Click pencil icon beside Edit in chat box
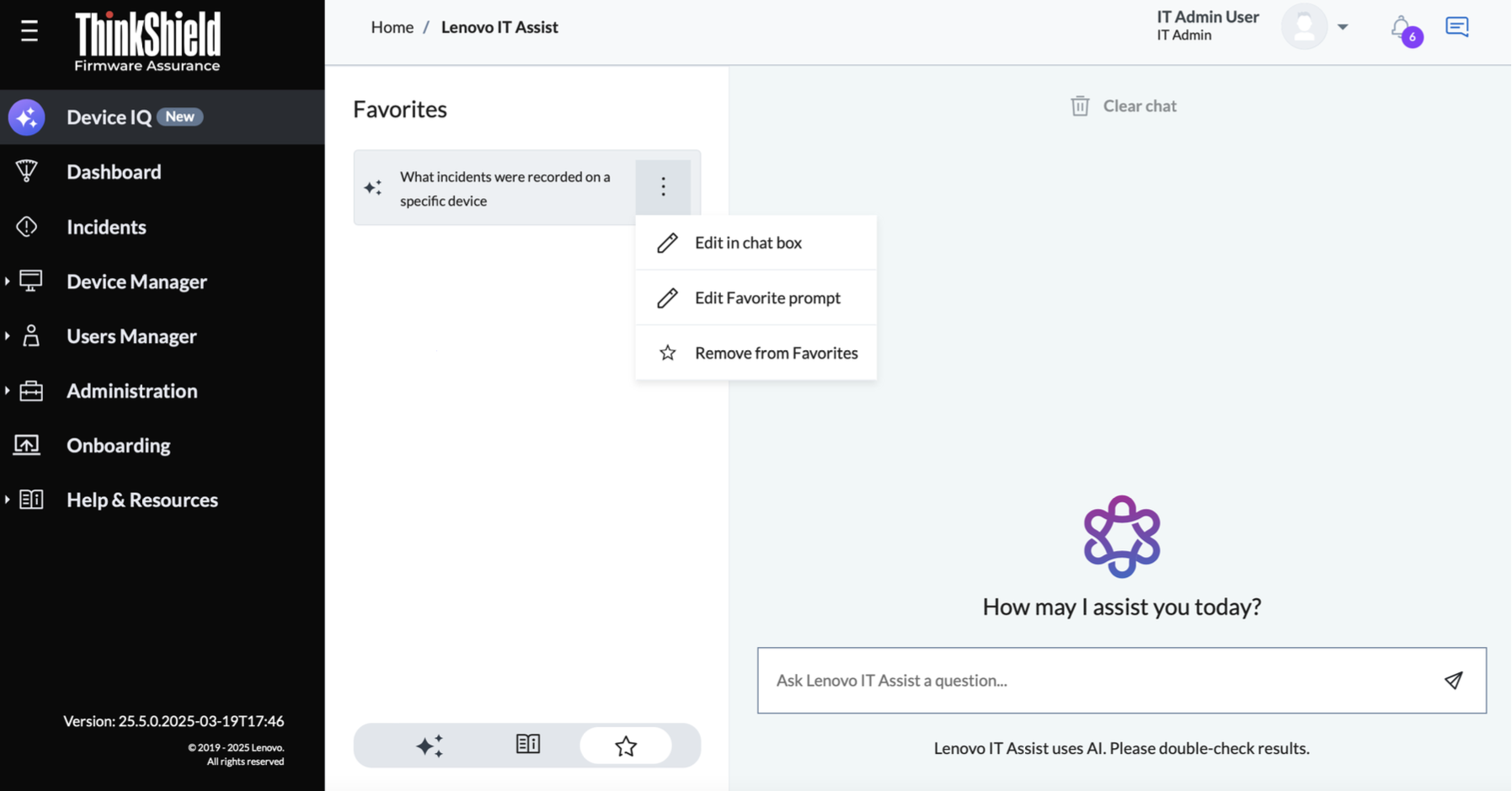The height and width of the screenshot is (791, 1512). click(667, 243)
